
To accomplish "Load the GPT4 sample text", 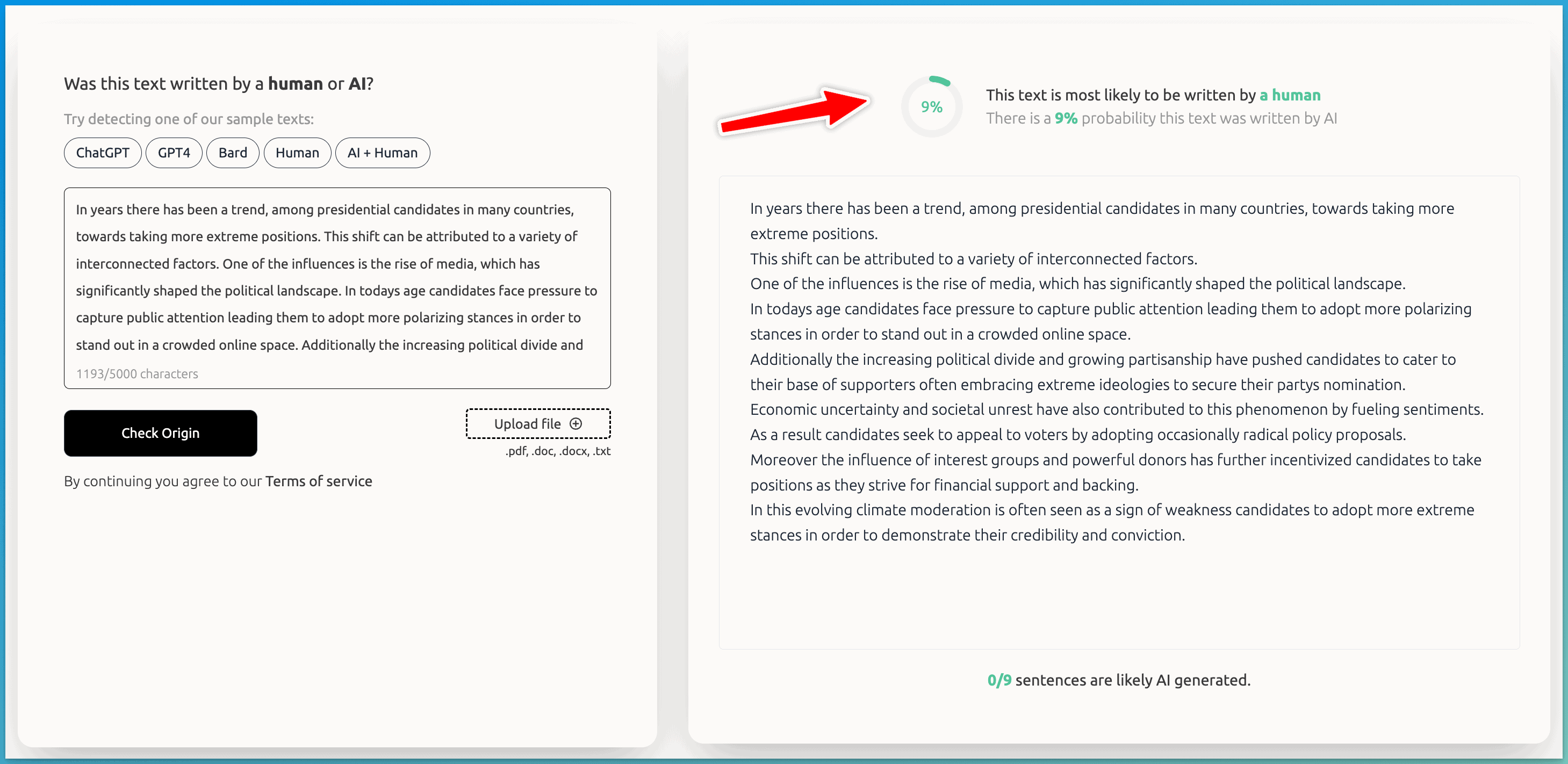I will (x=174, y=153).
